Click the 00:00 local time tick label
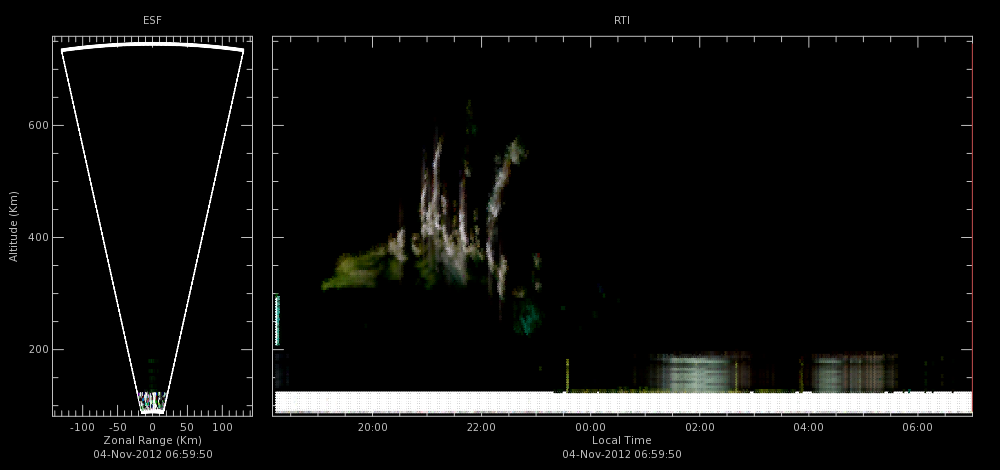Image resolution: width=1000 pixels, height=470 pixels. point(591,427)
